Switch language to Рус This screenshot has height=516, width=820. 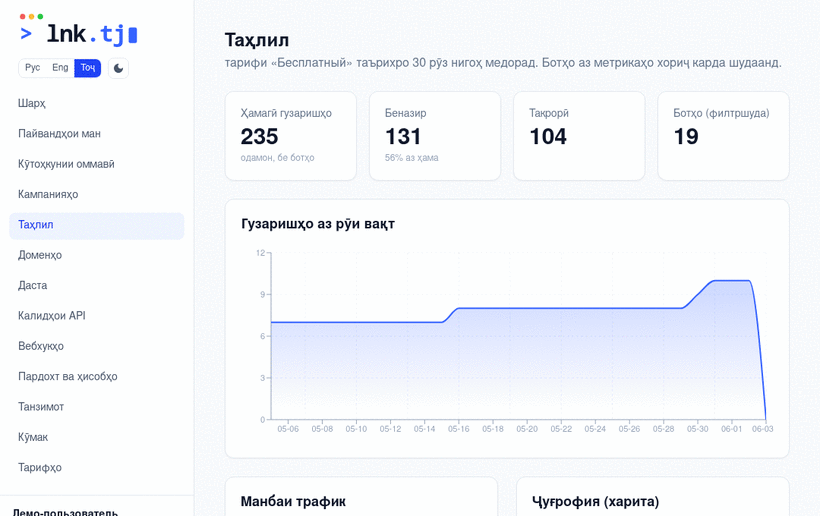point(32,68)
